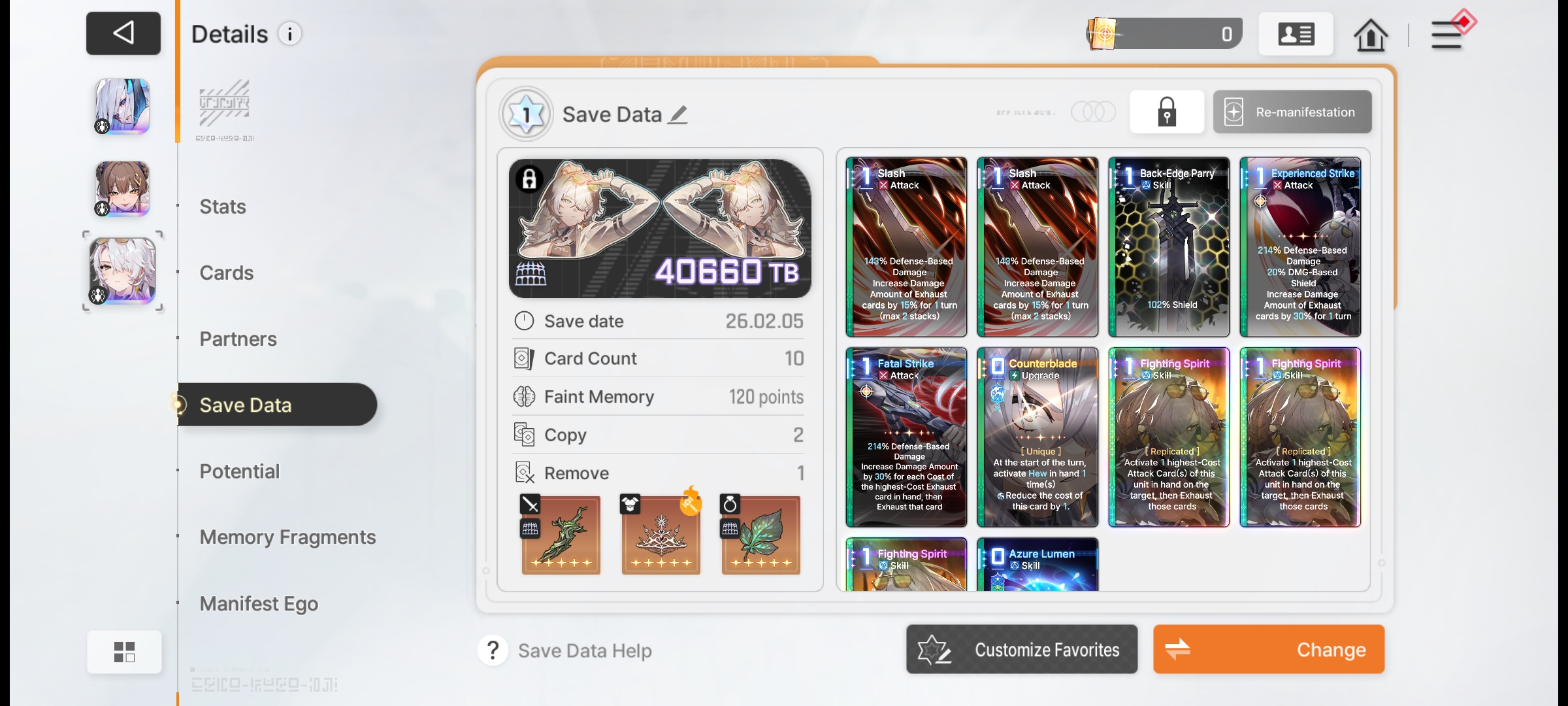
Task: Tap the home icon in top bar
Action: tap(1370, 35)
